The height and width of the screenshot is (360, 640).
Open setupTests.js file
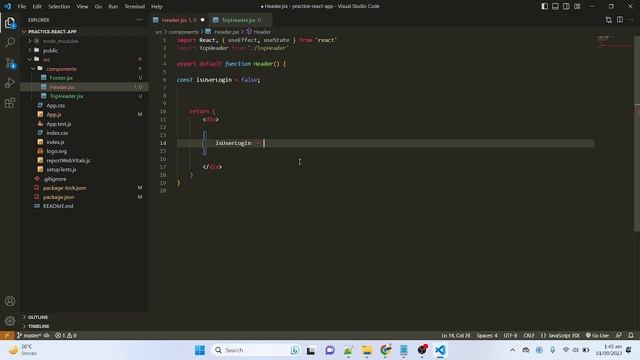tap(61, 169)
